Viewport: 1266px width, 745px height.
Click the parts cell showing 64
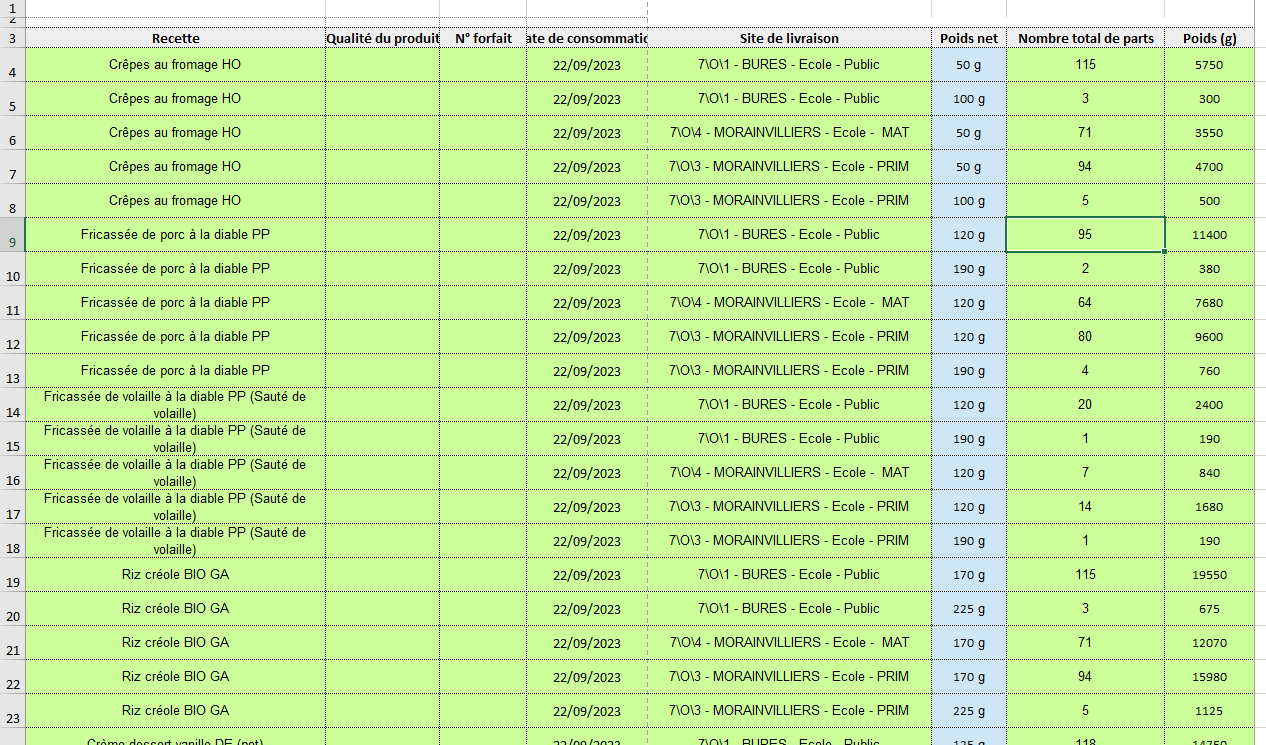click(1085, 303)
